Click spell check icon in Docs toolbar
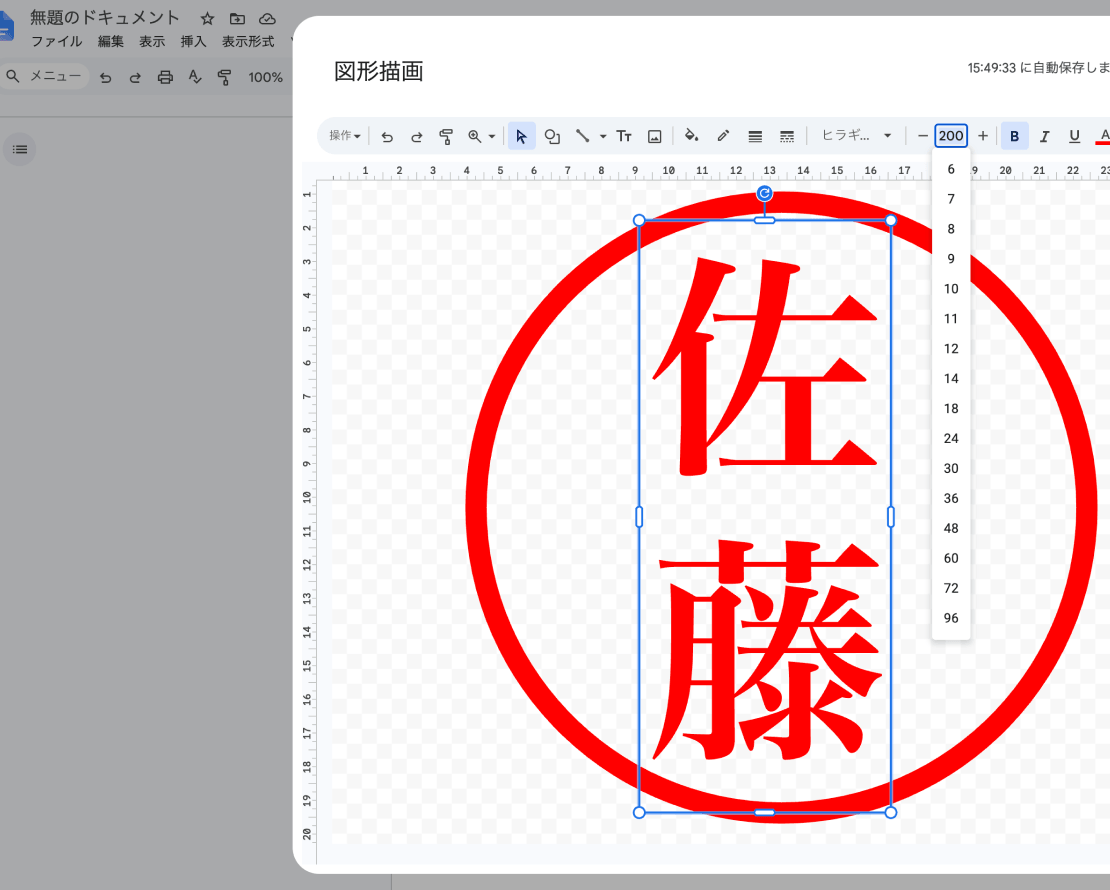The height and width of the screenshot is (890, 1110). click(x=195, y=76)
